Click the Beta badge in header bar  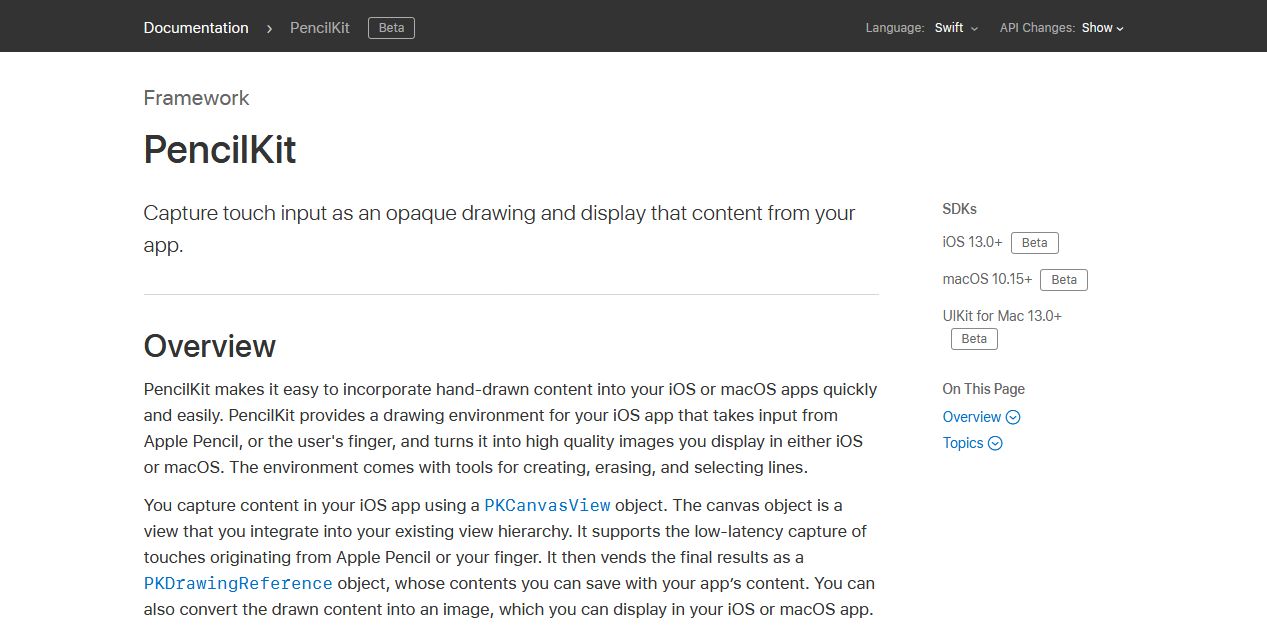pos(392,28)
